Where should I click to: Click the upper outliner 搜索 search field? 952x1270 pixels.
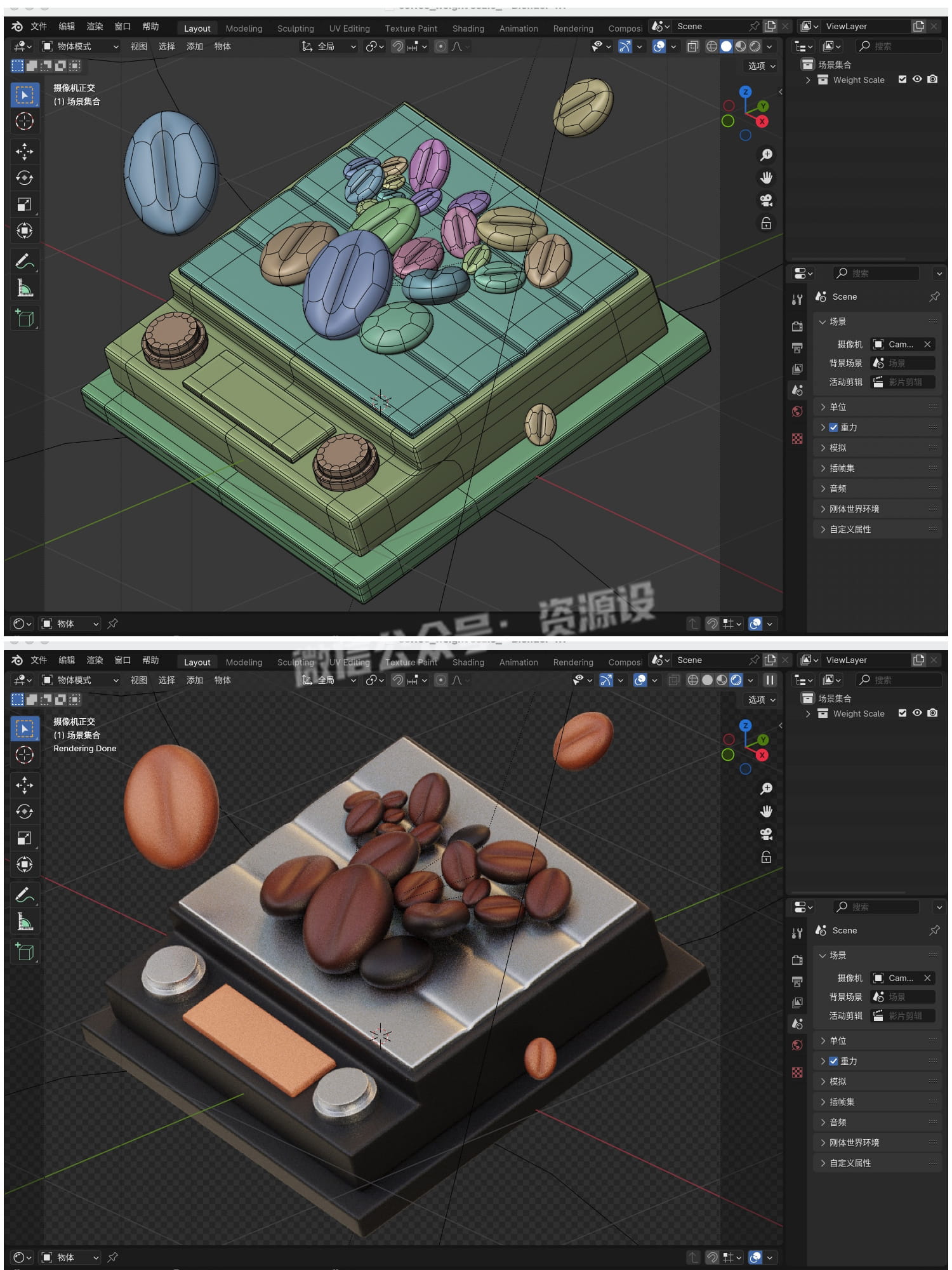tap(898, 46)
